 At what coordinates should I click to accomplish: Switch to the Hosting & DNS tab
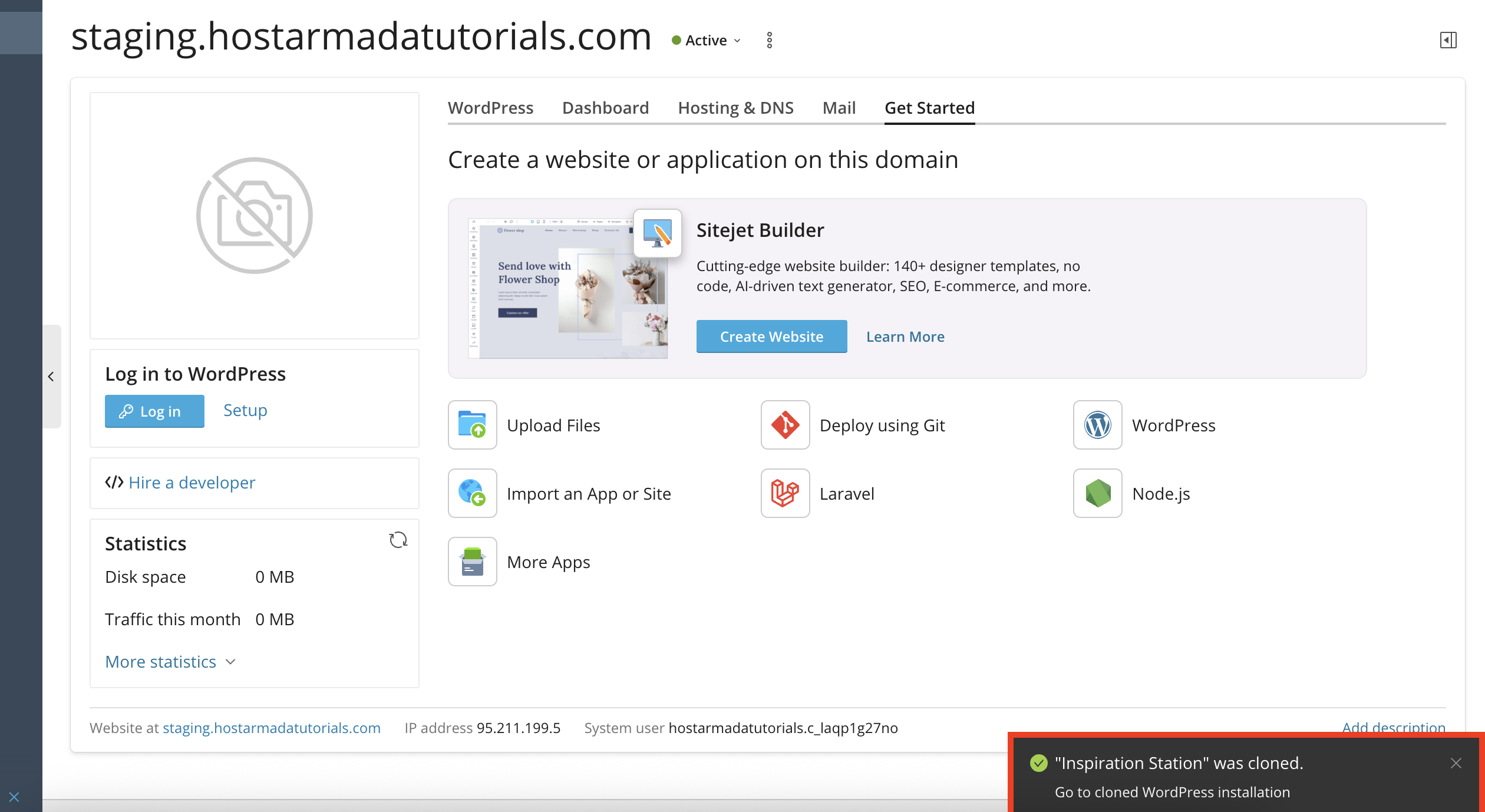click(x=735, y=108)
